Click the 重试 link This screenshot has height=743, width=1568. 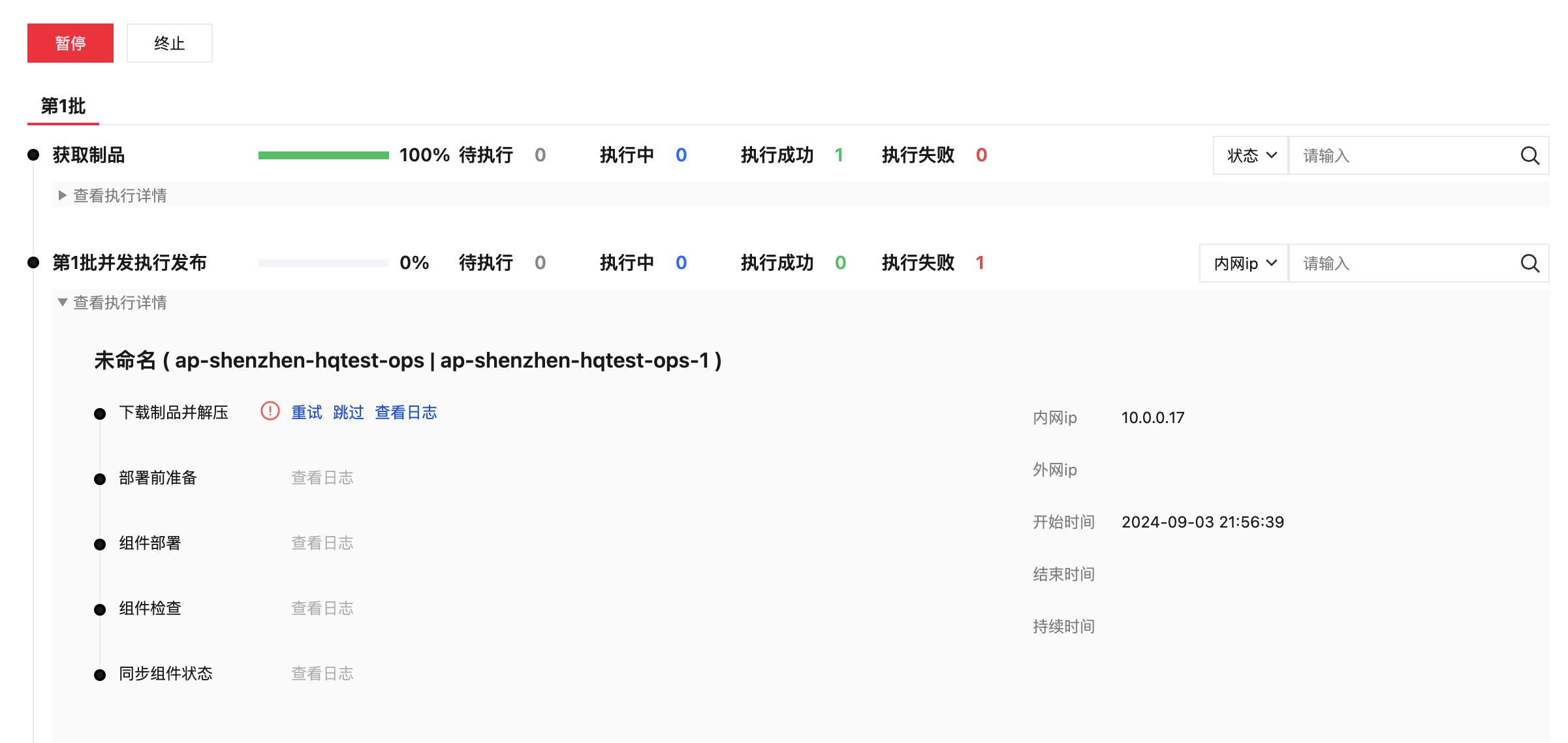coord(306,413)
